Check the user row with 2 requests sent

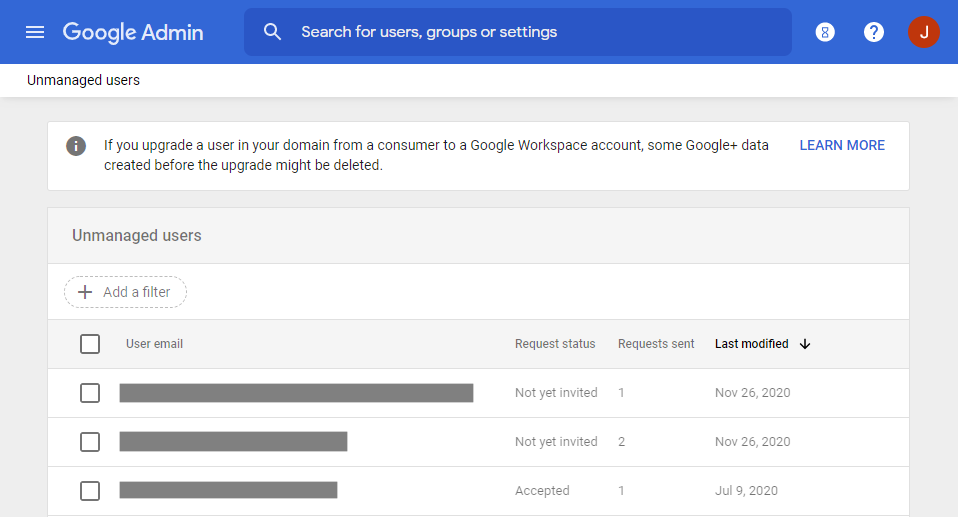click(x=90, y=442)
